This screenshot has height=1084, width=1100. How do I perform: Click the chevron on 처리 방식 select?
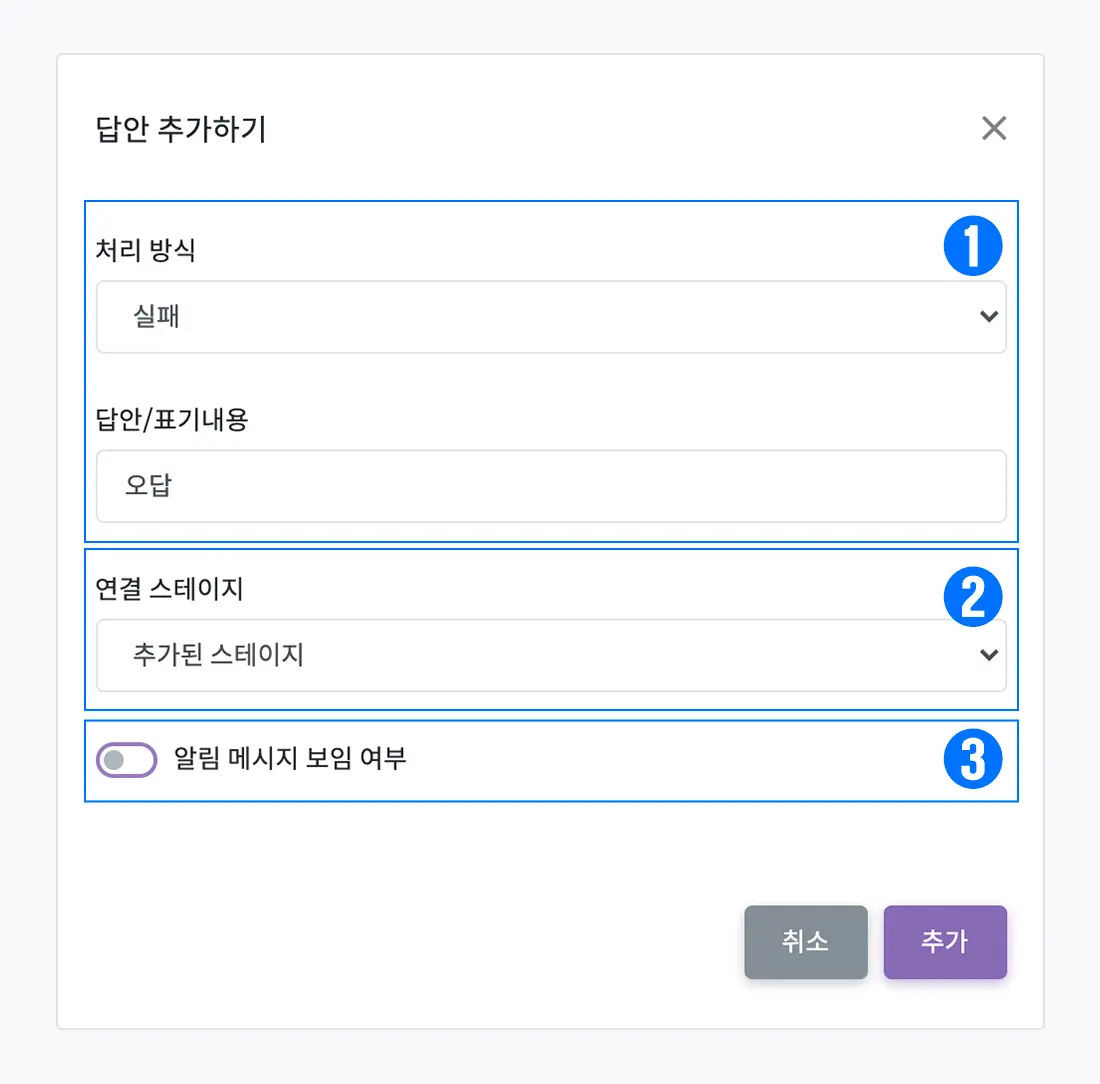click(988, 317)
